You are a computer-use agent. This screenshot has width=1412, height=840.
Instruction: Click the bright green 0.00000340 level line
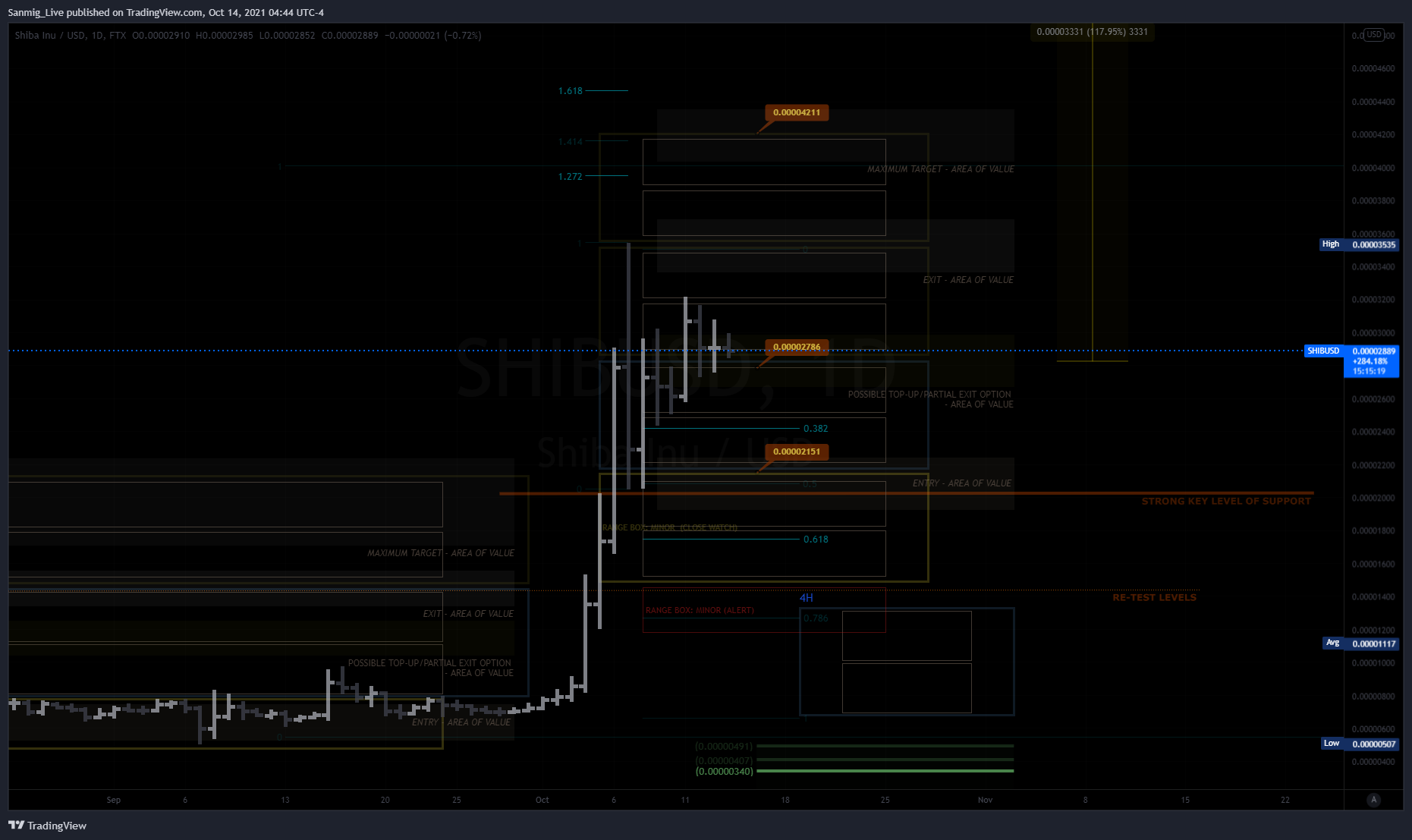(x=885, y=771)
